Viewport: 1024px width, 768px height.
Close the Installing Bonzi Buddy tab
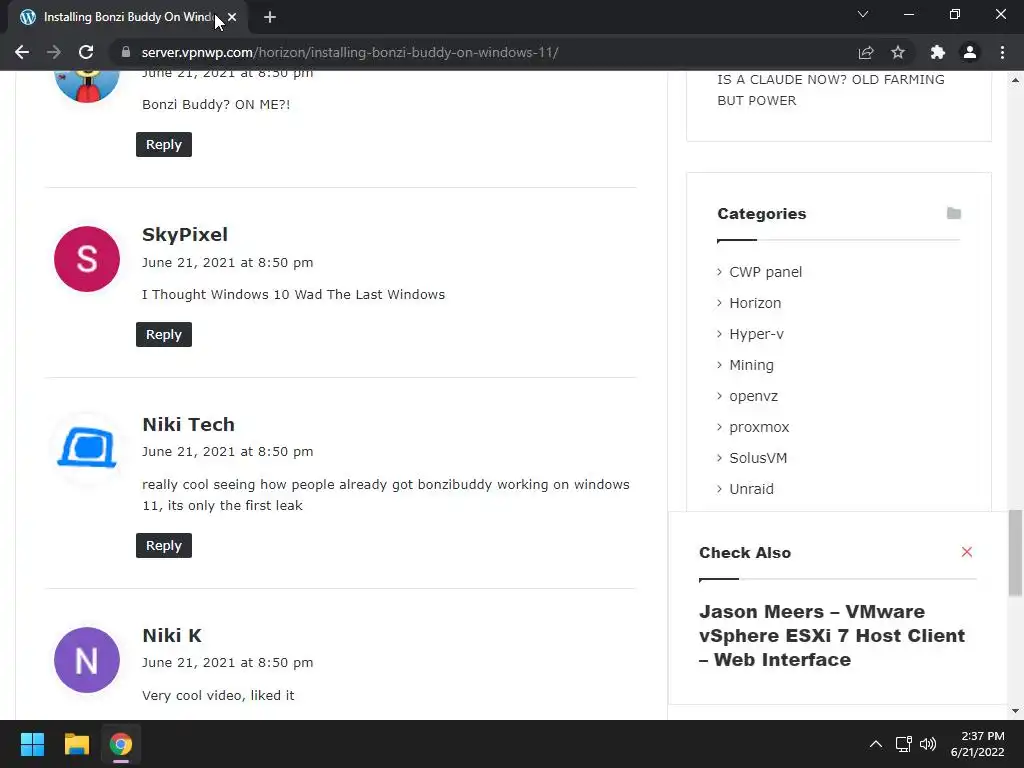232,17
